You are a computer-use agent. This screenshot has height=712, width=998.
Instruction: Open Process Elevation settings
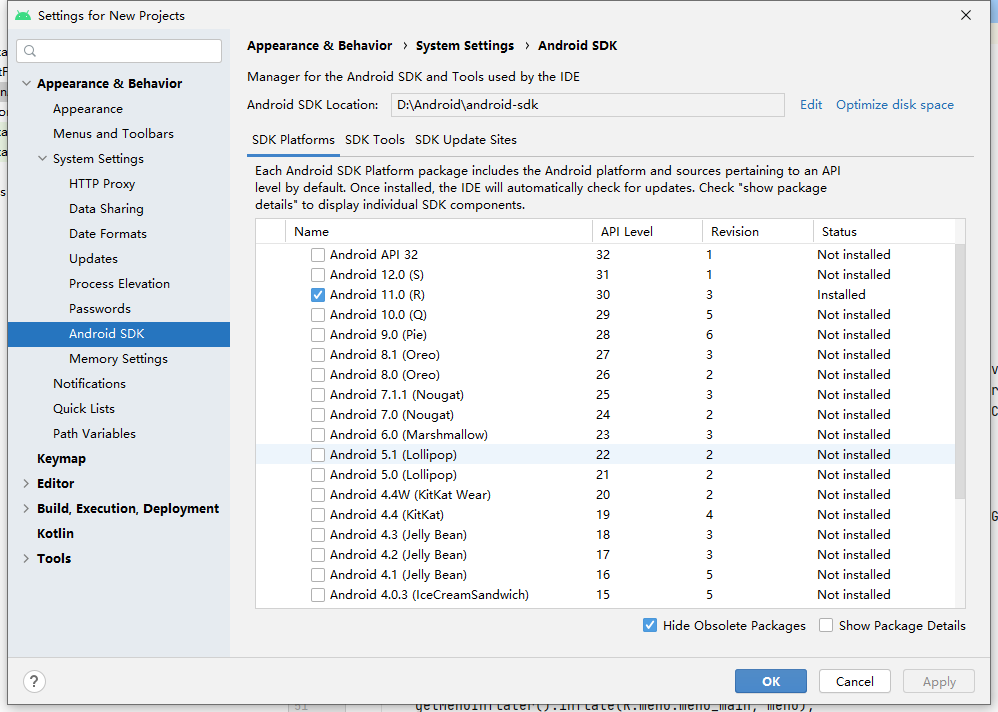(119, 284)
